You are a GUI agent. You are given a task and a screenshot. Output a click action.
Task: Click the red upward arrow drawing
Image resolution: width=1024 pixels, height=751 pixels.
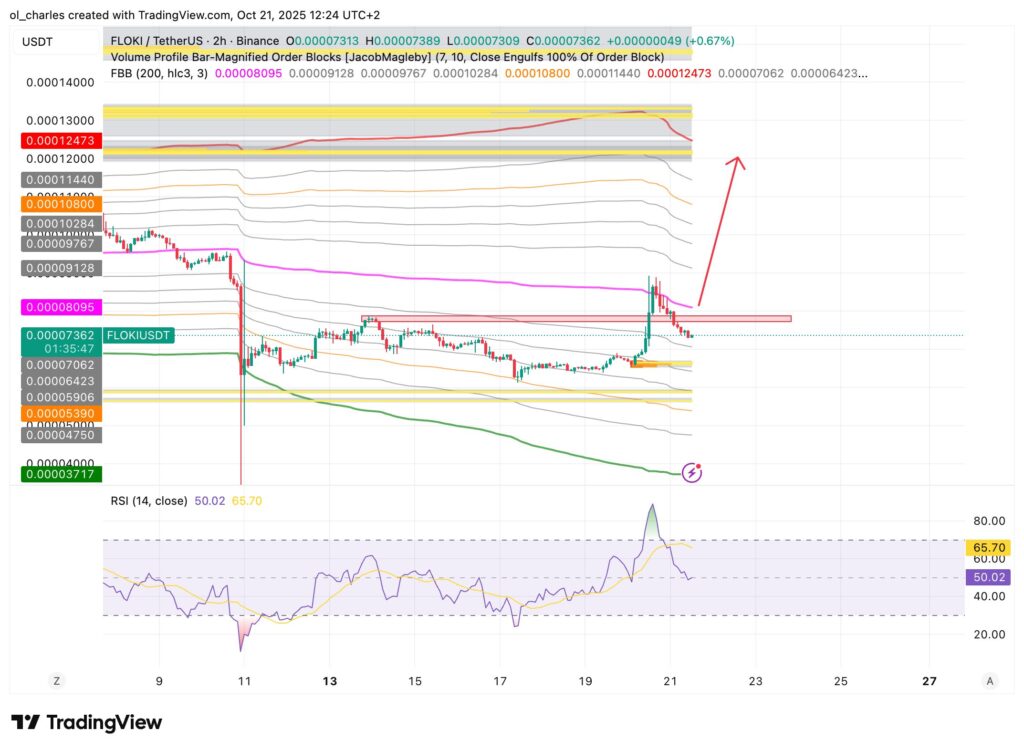click(x=719, y=228)
